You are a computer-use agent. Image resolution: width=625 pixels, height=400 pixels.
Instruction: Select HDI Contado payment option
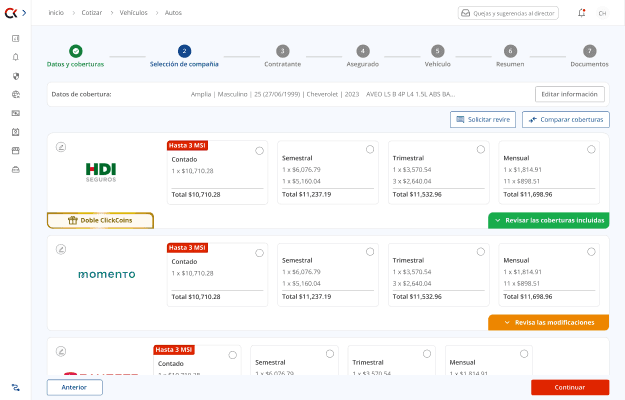coord(259,151)
